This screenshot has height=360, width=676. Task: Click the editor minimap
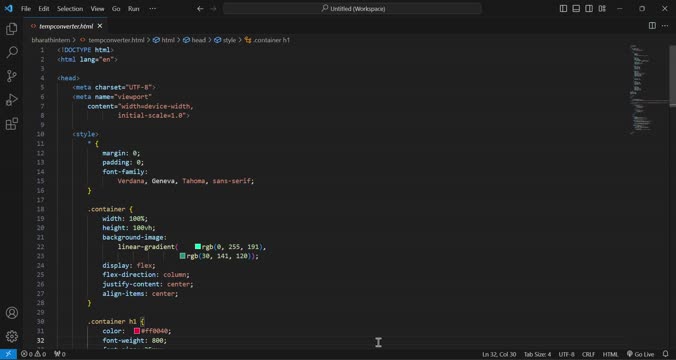pyautogui.click(x=647, y=91)
